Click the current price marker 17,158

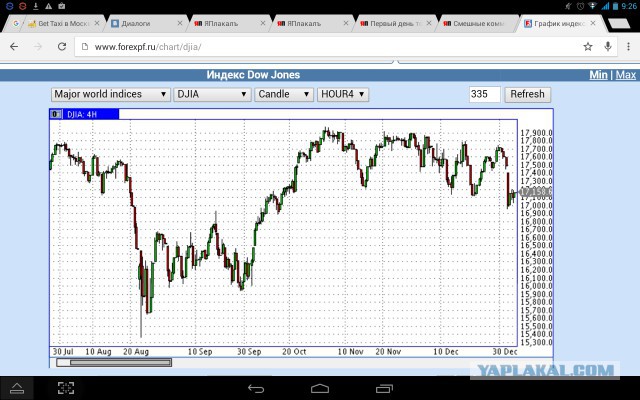pos(536,191)
